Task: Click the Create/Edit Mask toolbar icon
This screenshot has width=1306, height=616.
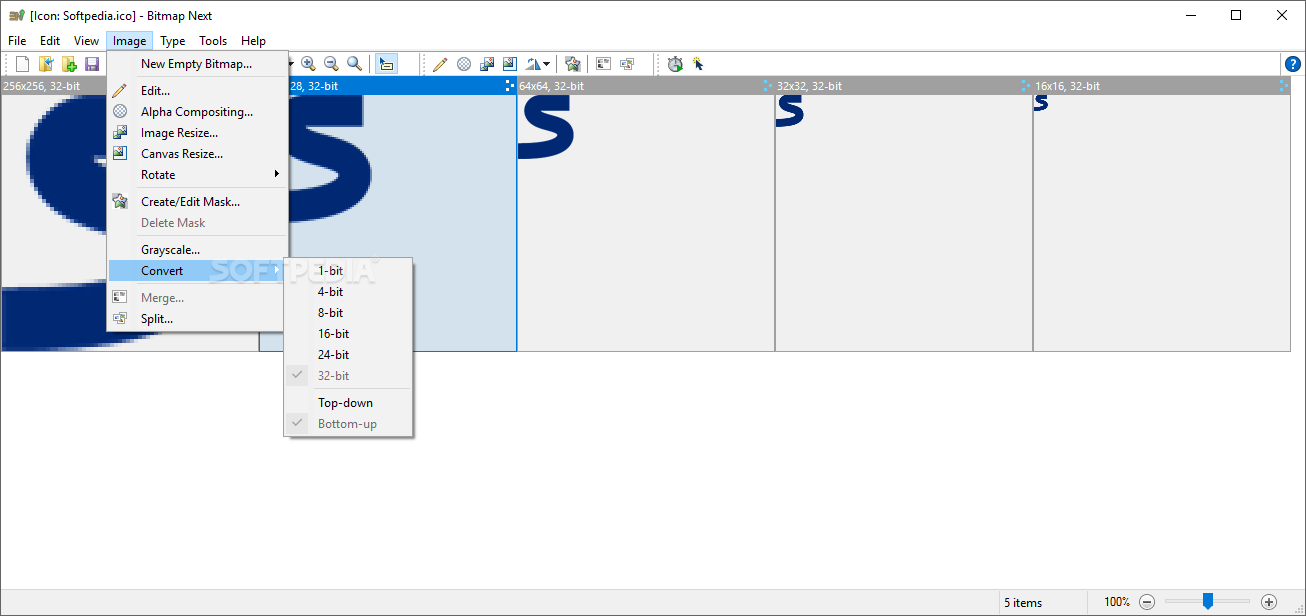Action: tap(573, 64)
